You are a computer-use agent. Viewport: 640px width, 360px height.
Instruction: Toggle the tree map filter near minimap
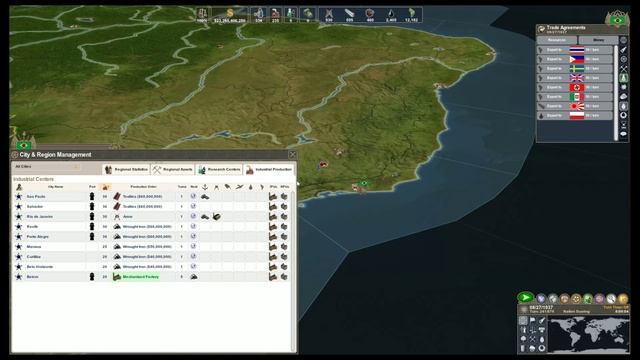[524, 339]
